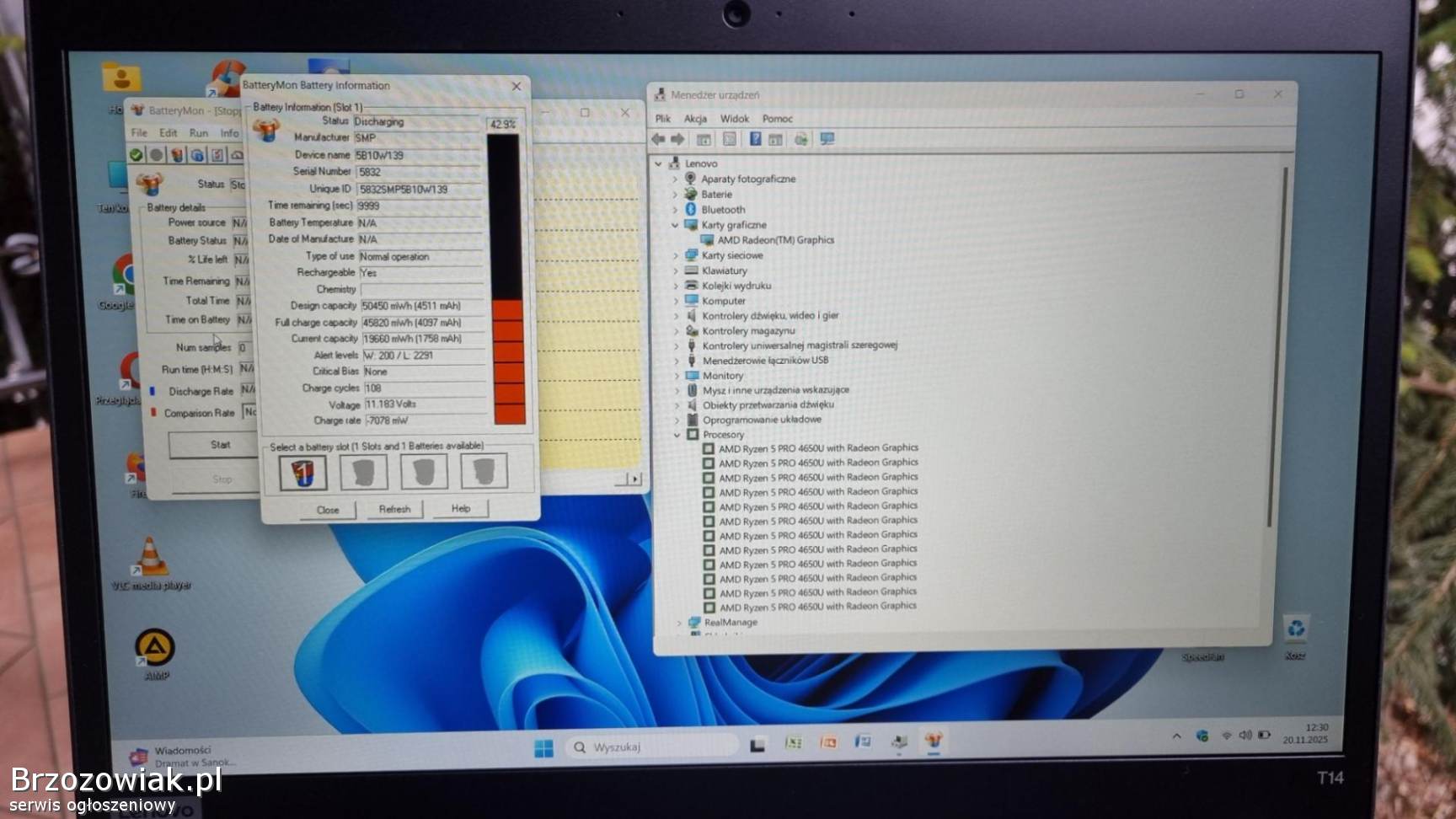This screenshot has width=1456, height=819.
Task: Select the second greyed-out battery slot
Action: point(363,472)
